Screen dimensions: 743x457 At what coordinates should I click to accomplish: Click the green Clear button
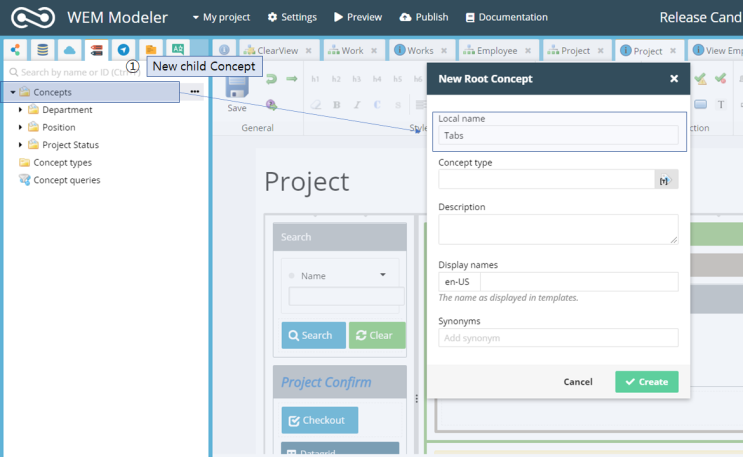click(377, 335)
